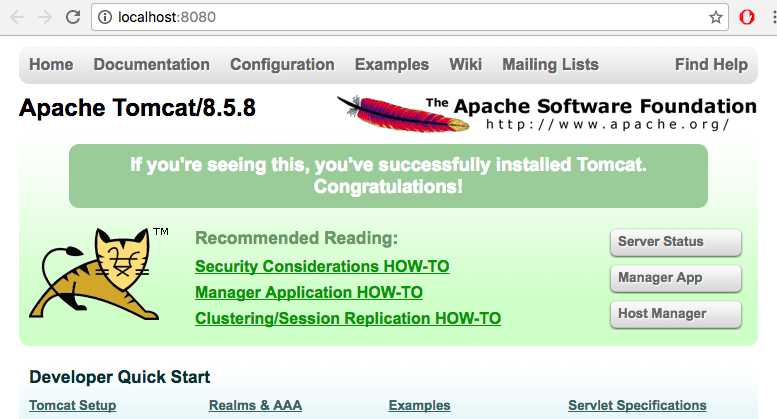The image size is (777, 419).
Task: Reload the page with the refresh icon
Action: [x=73, y=17]
